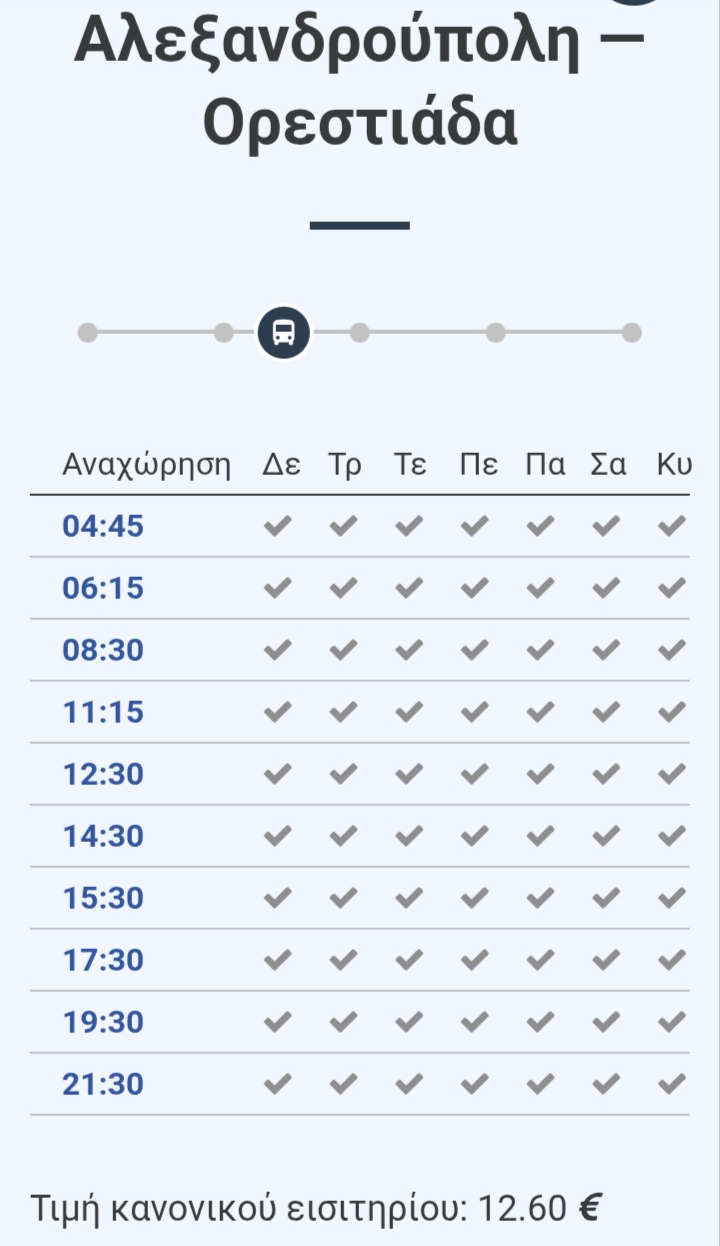Image resolution: width=720 pixels, height=1246 pixels.
Task: Click the Αλεξανδρούπολη – Ορεστιάδα route title
Action: 360,82
